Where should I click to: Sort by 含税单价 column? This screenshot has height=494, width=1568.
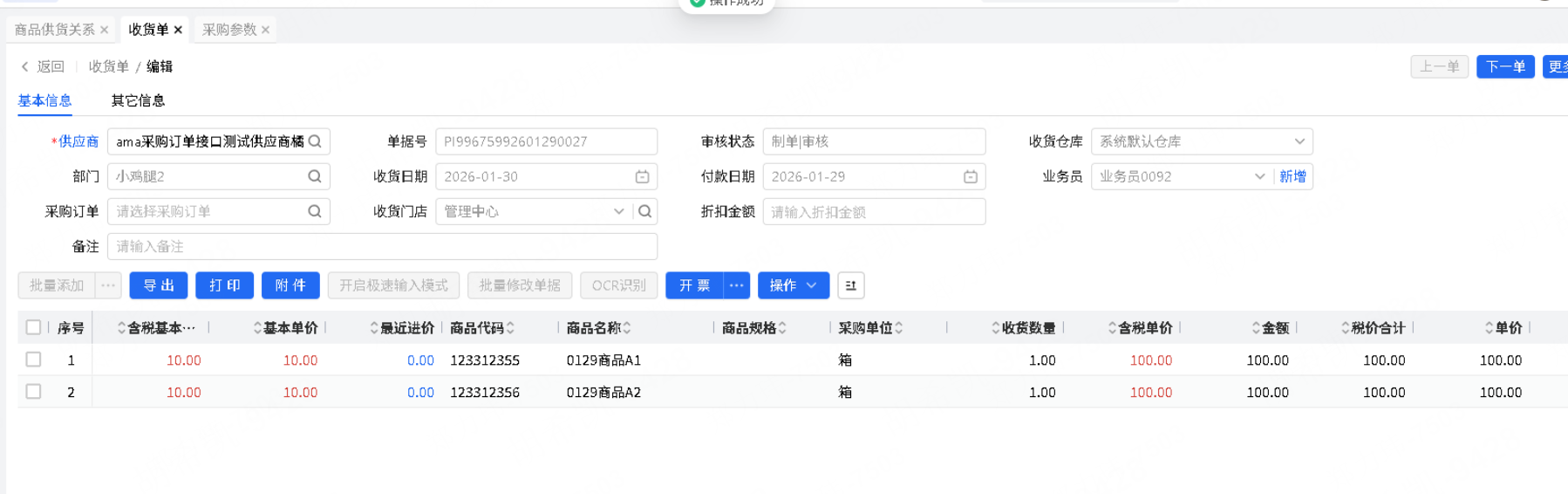(x=1113, y=328)
